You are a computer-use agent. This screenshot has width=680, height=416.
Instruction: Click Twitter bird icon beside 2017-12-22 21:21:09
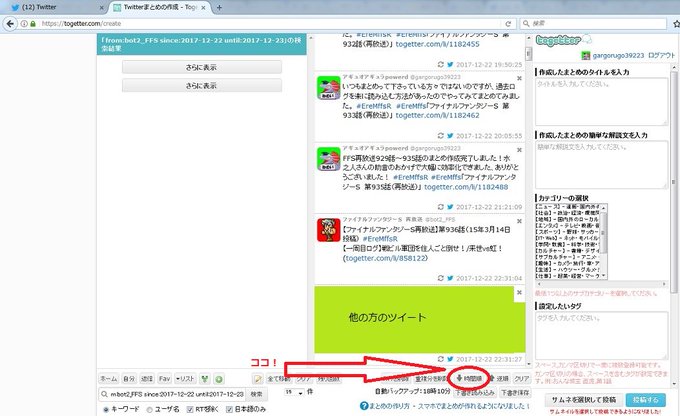450,207
